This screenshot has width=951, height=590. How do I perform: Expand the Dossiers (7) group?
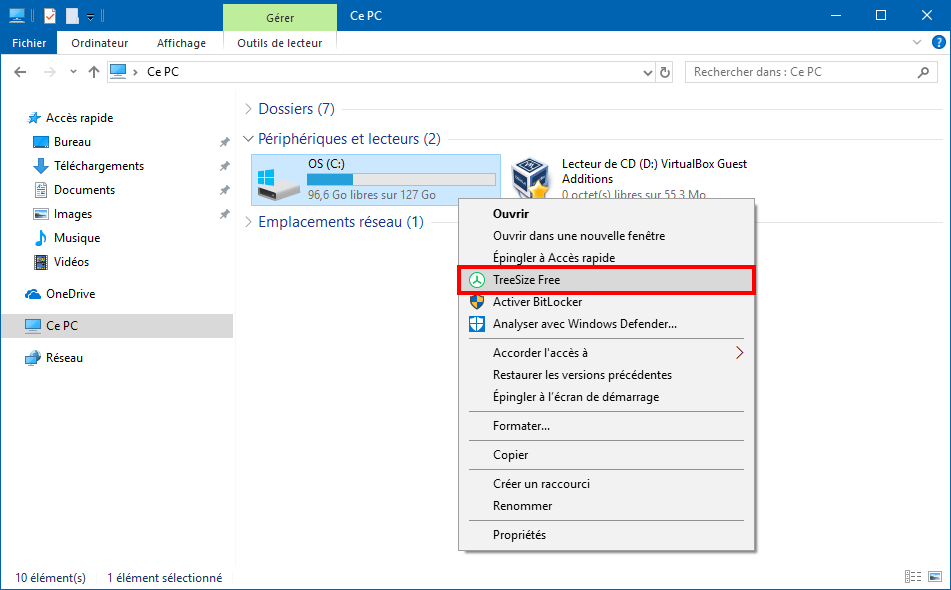click(248, 109)
